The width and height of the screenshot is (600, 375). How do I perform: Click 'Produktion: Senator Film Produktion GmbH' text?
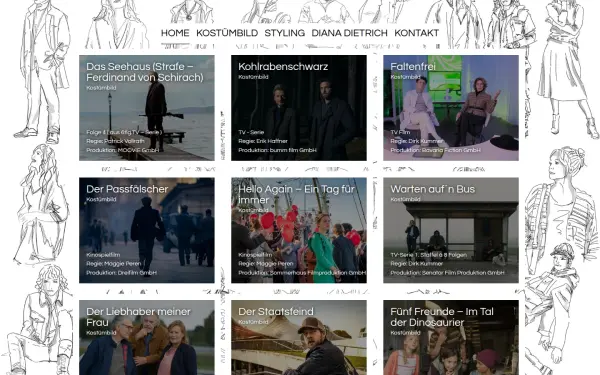(x=447, y=273)
